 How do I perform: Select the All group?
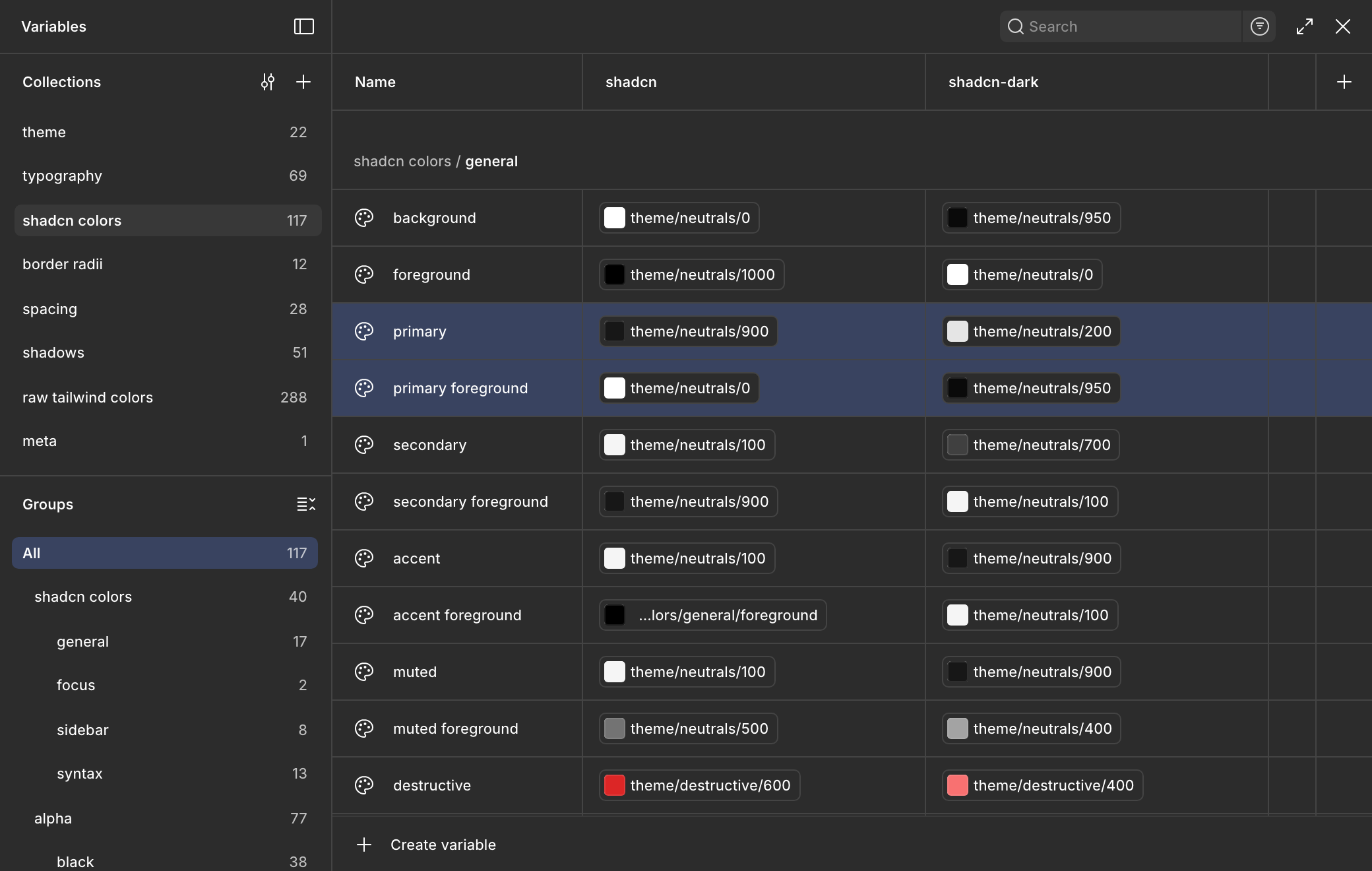[165, 553]
